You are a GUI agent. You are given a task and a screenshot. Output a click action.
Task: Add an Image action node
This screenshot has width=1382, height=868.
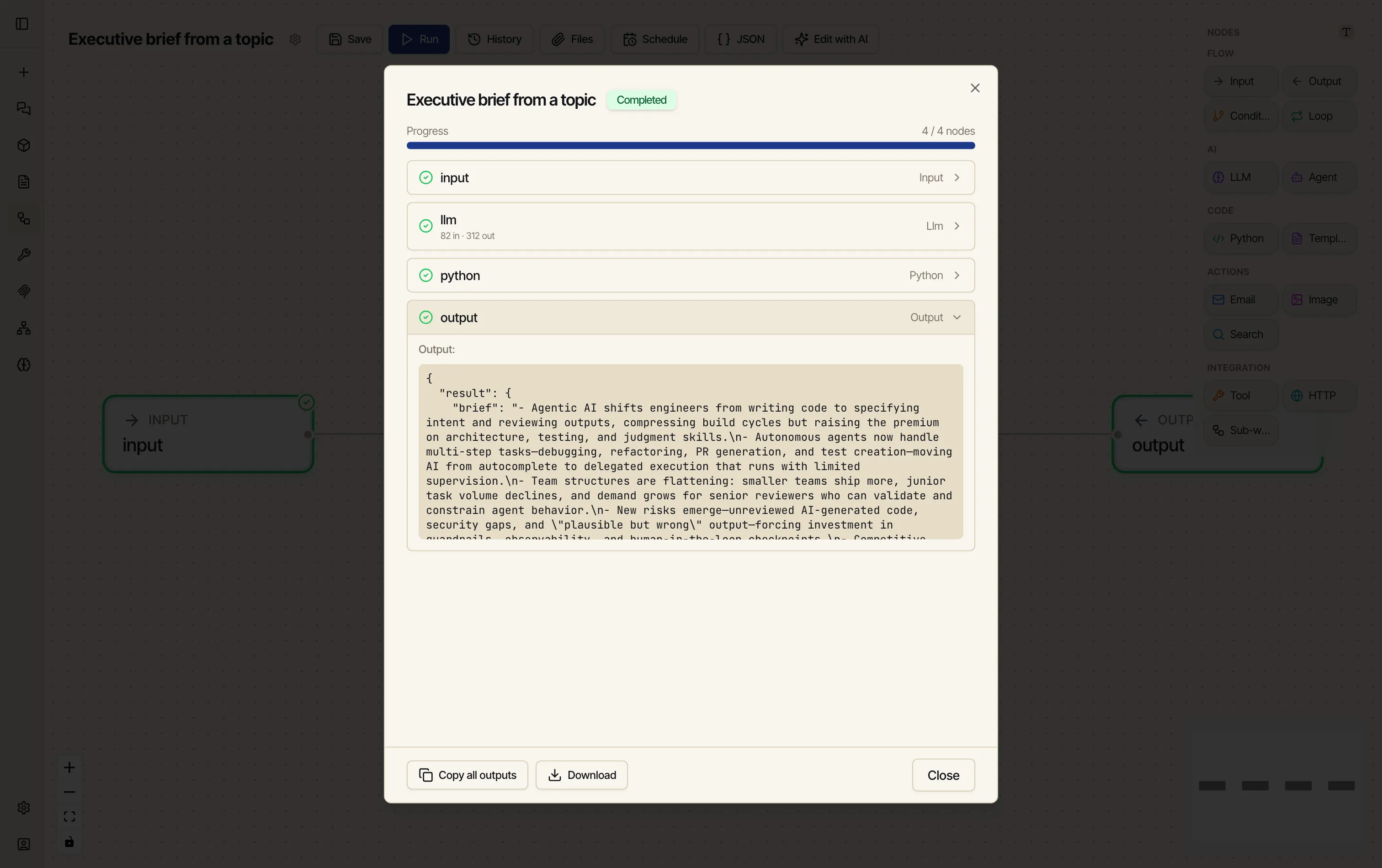1319,300
